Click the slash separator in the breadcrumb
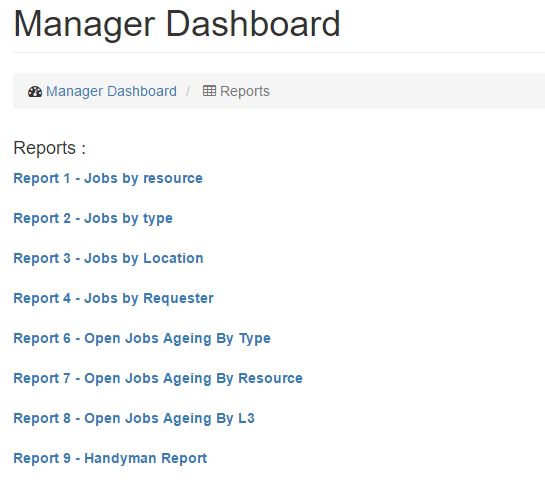 188,91
